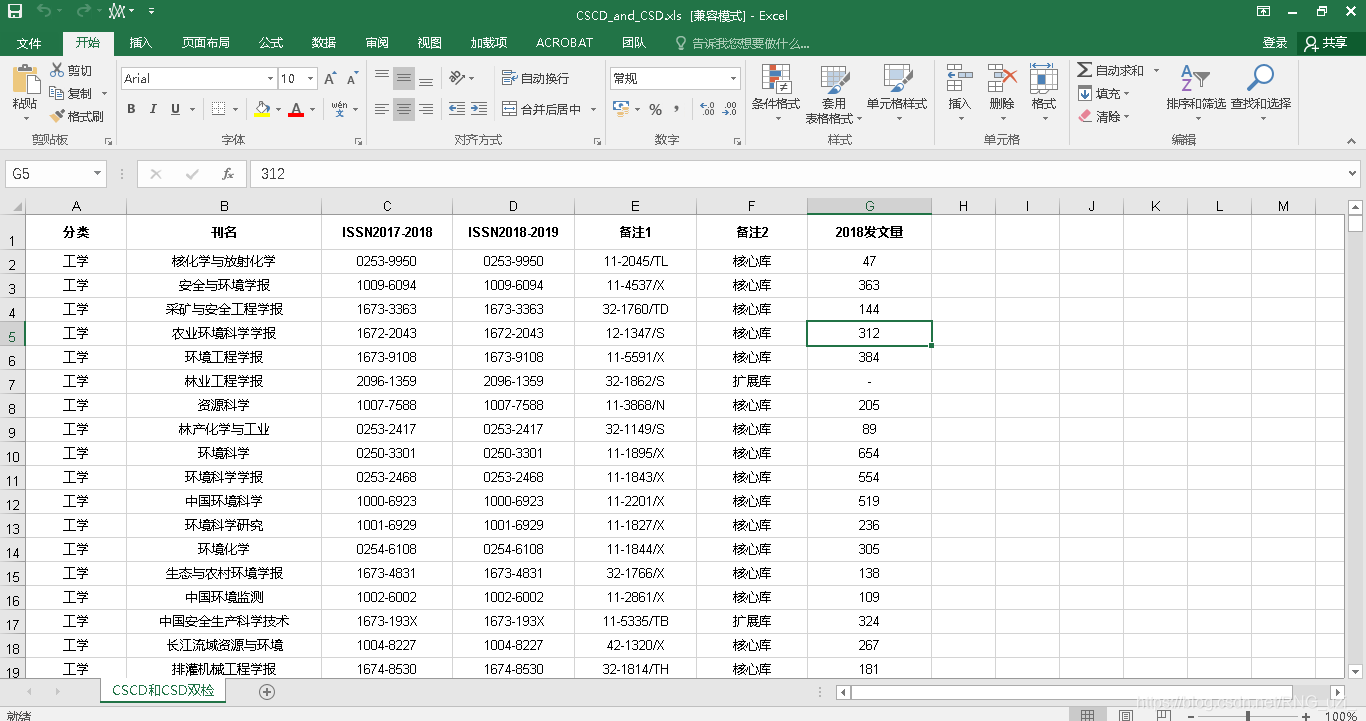The height and width of the screenshot is (721, 1366).
Task: Click the AutoSum (自动求和) sigma icon
Action: point(1085,70)
